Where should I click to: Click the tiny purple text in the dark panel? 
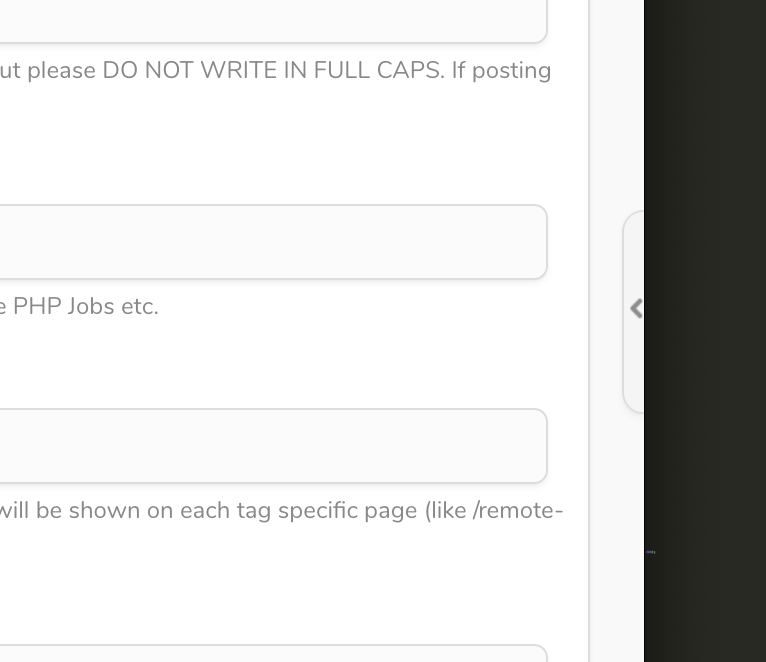(650, 552)
